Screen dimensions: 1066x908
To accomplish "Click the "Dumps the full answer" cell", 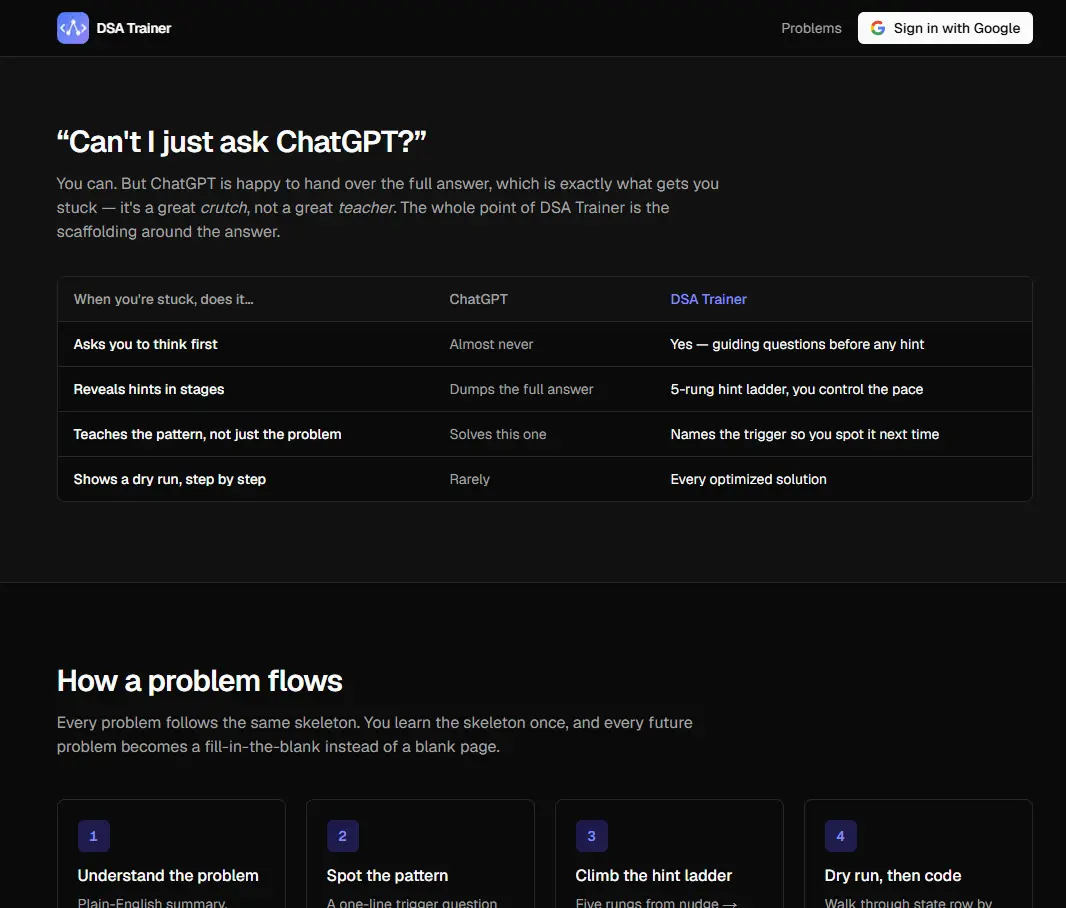I will (x=521, y=389).
